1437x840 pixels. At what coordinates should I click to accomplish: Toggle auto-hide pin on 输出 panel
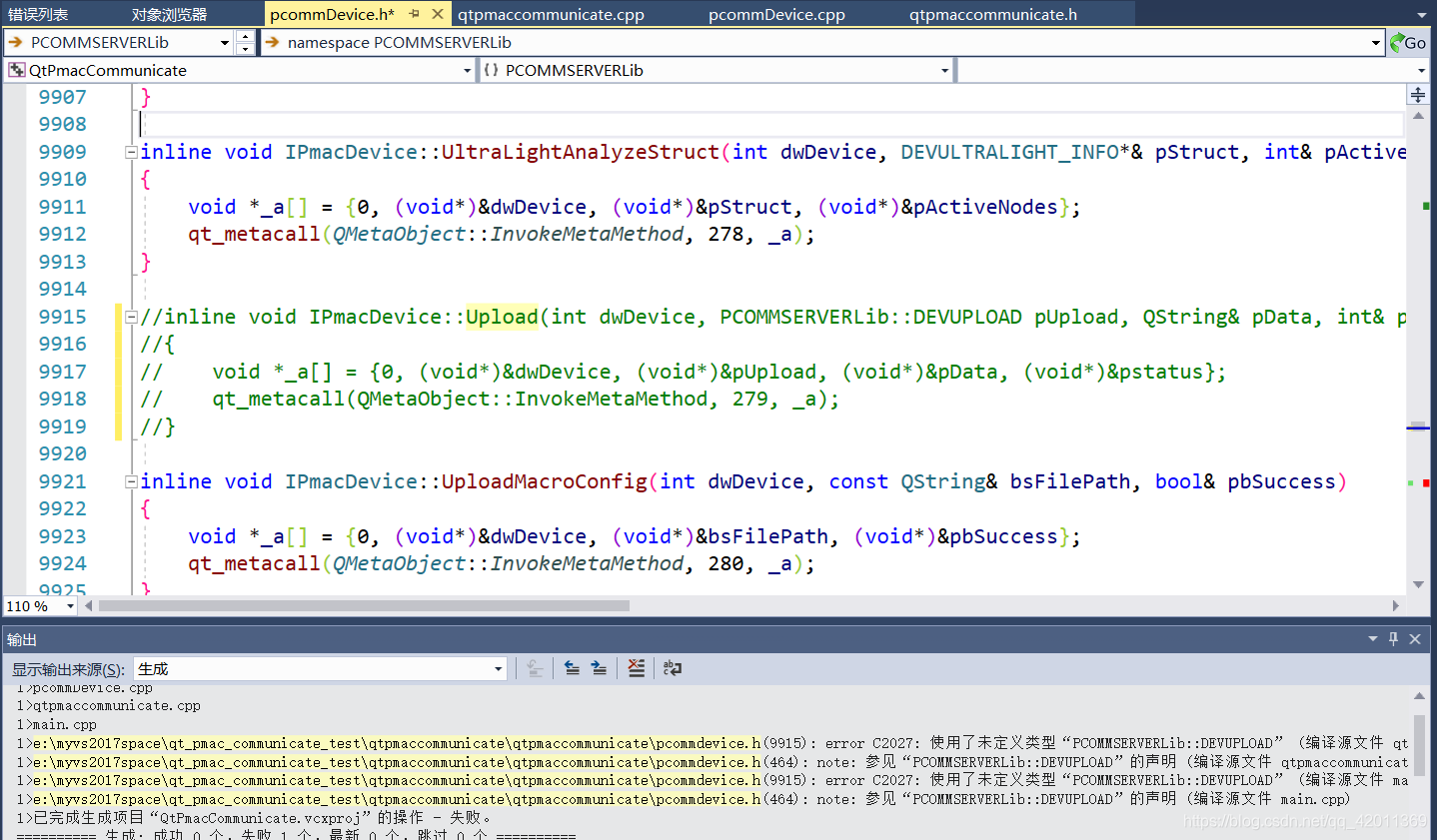(x=1394, y=639)
